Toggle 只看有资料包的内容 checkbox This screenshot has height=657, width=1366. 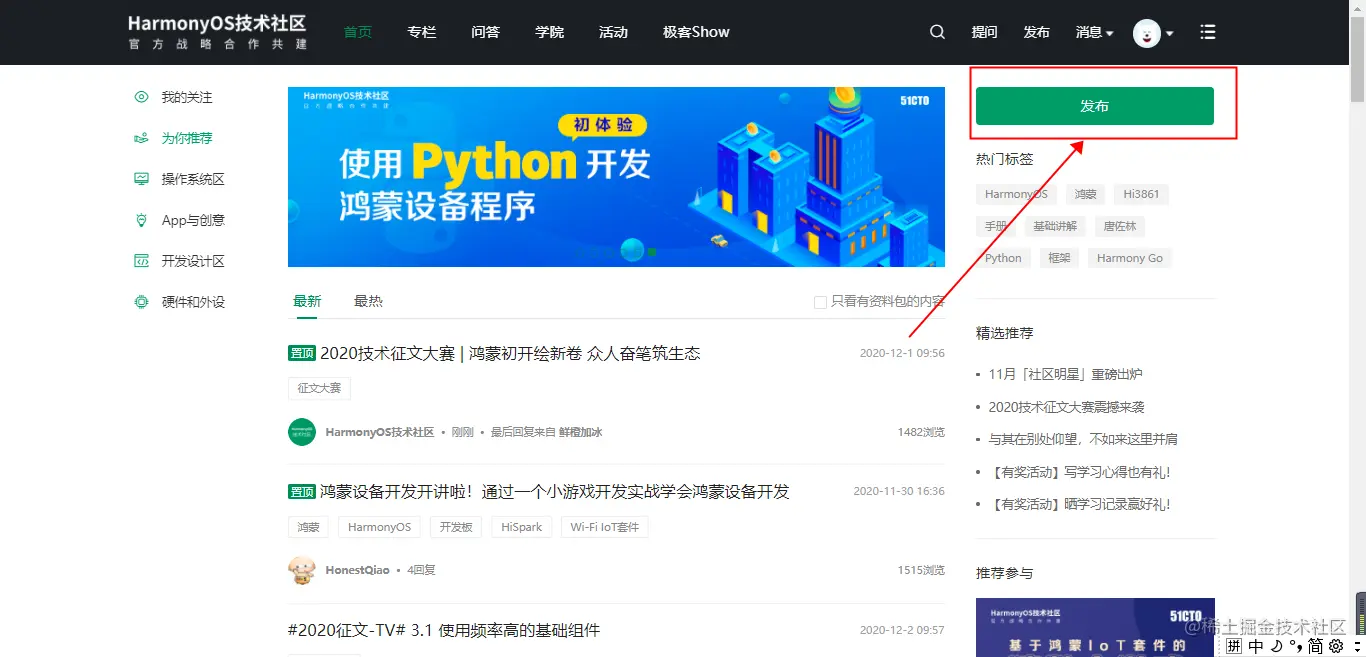point(820,302)
